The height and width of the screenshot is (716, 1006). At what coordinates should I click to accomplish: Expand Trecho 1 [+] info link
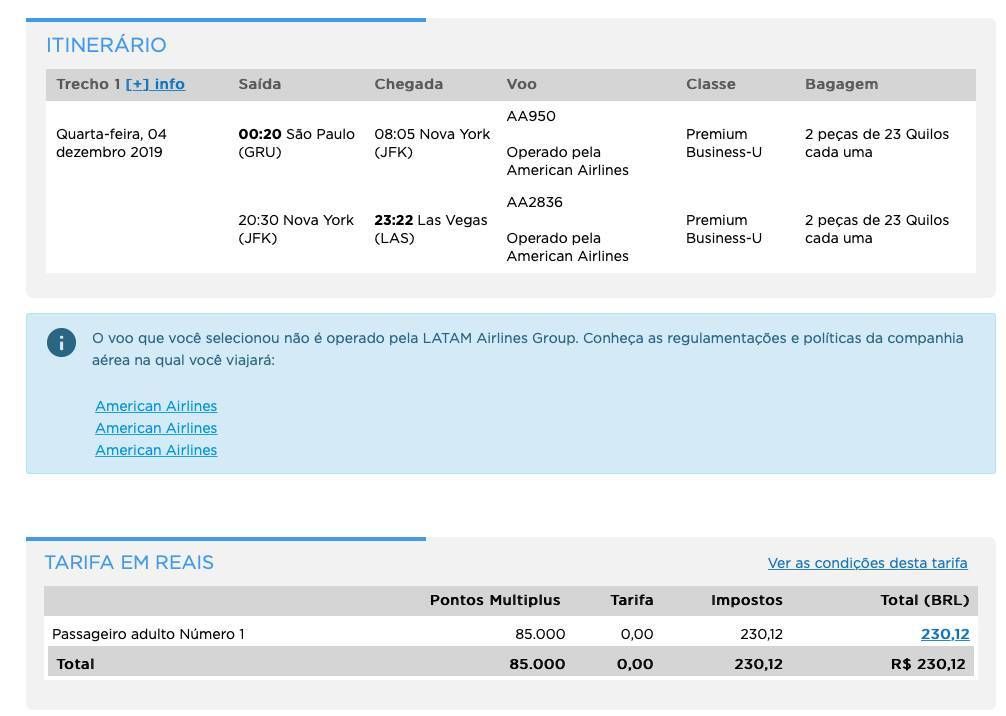155,84
